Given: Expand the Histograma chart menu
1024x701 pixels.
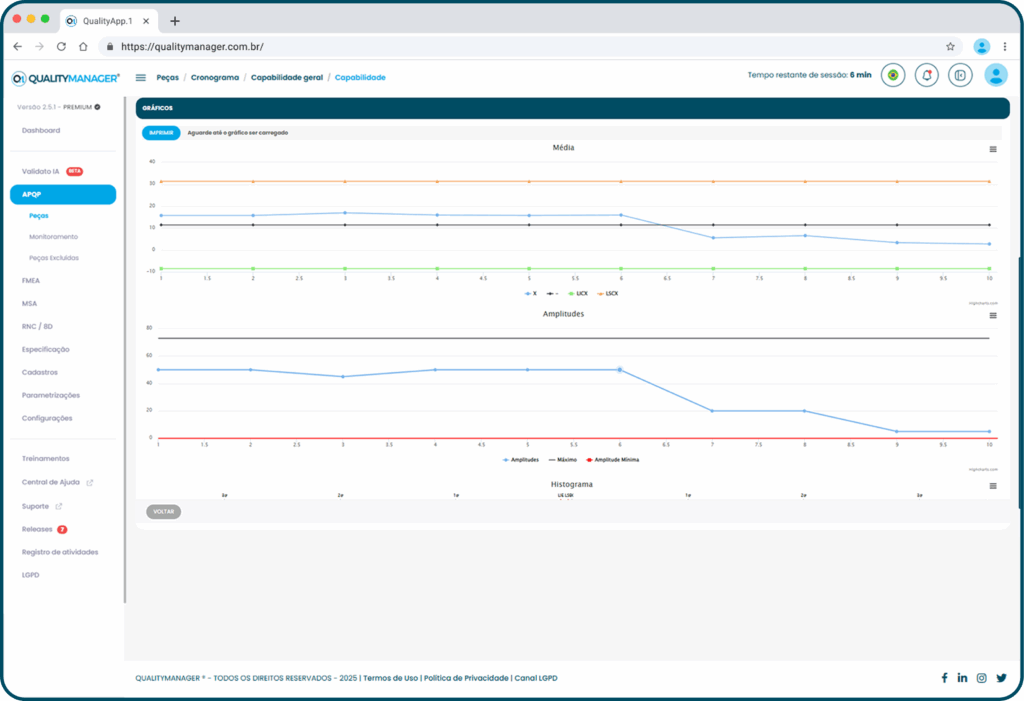Looking at the screenshot, I should click(x=993, y=486).
